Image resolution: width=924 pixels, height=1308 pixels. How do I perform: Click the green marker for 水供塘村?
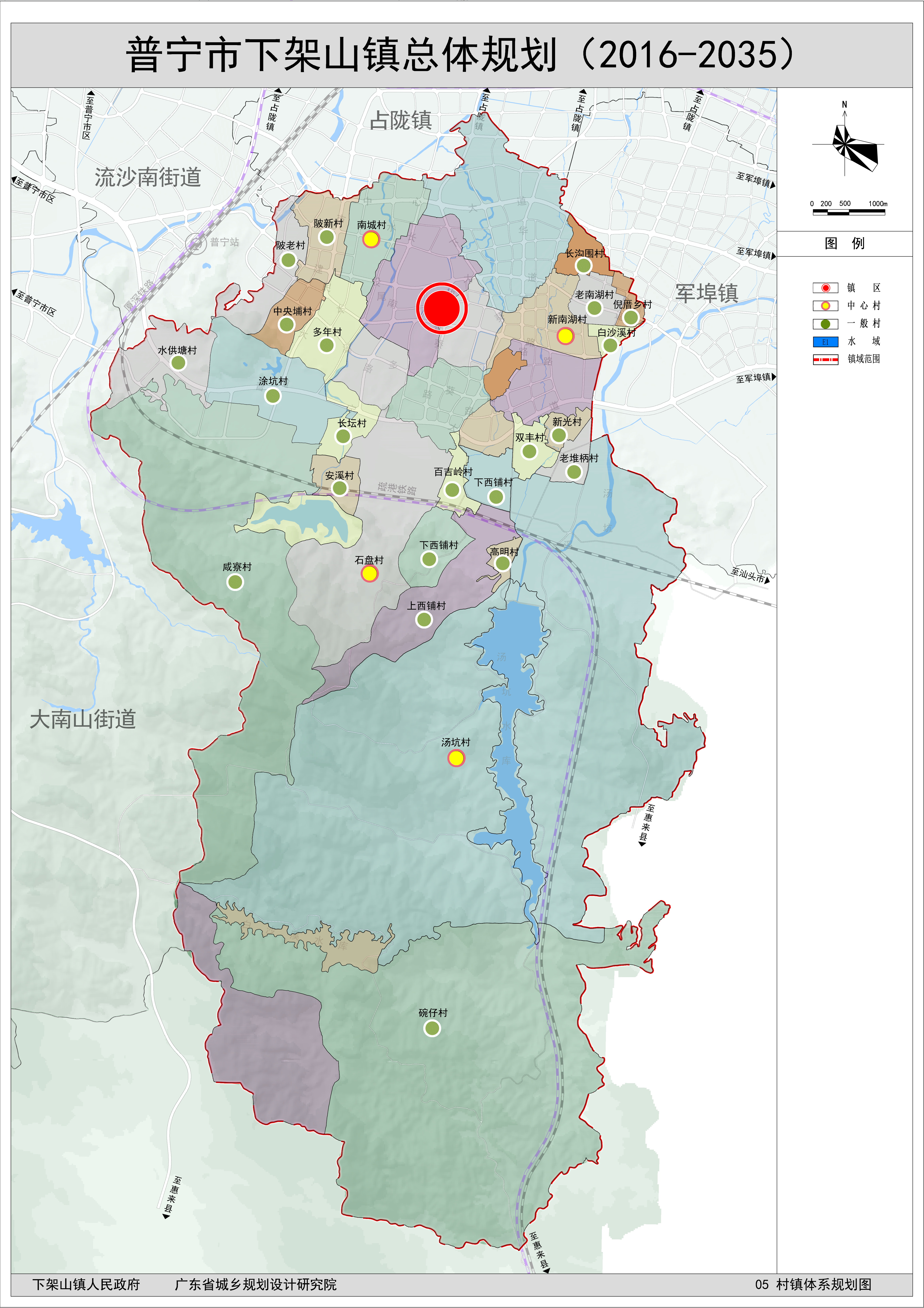tap(178, 363)
